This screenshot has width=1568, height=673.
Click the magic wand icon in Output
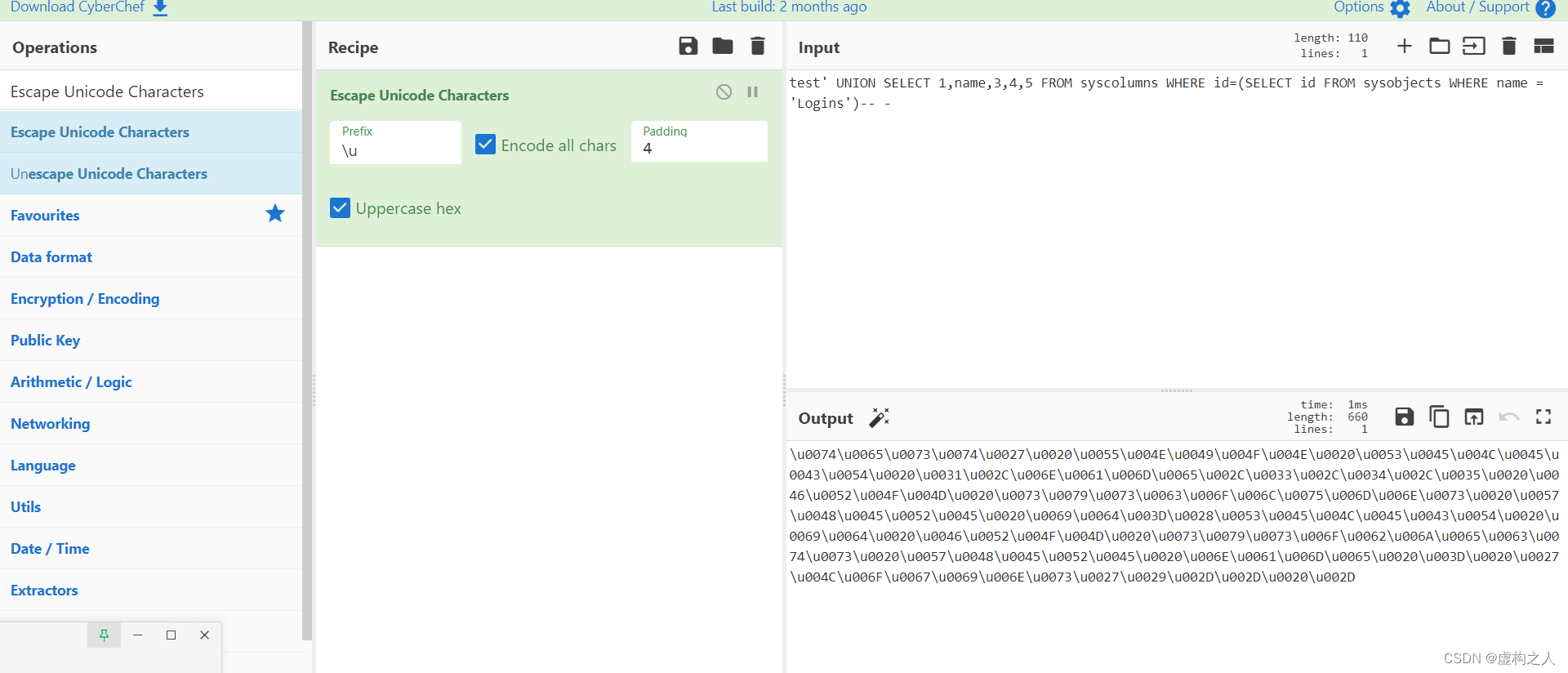pyautogui.click(x=879, y=417)
